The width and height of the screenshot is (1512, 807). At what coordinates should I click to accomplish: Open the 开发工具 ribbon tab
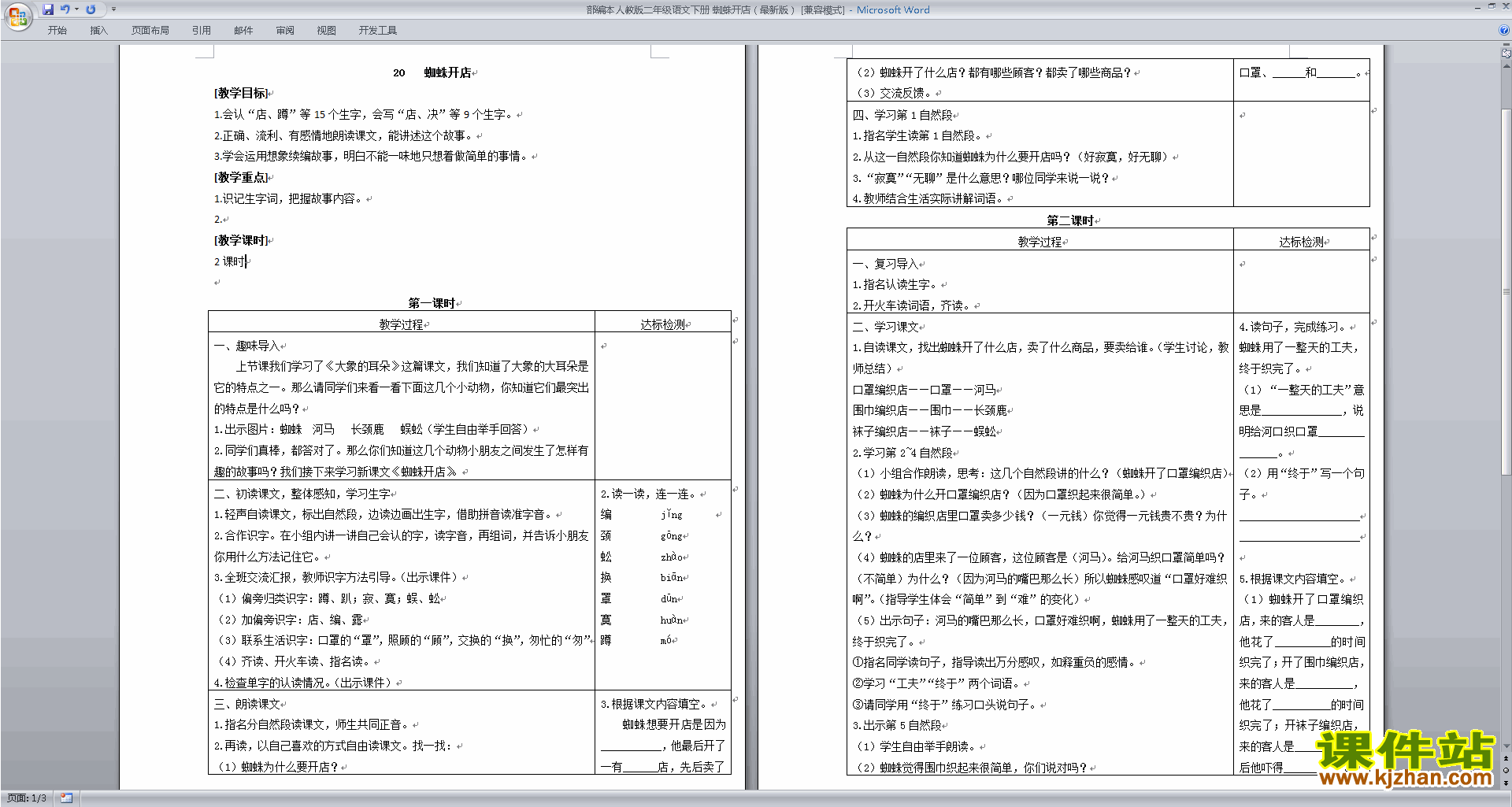(378, 30)
